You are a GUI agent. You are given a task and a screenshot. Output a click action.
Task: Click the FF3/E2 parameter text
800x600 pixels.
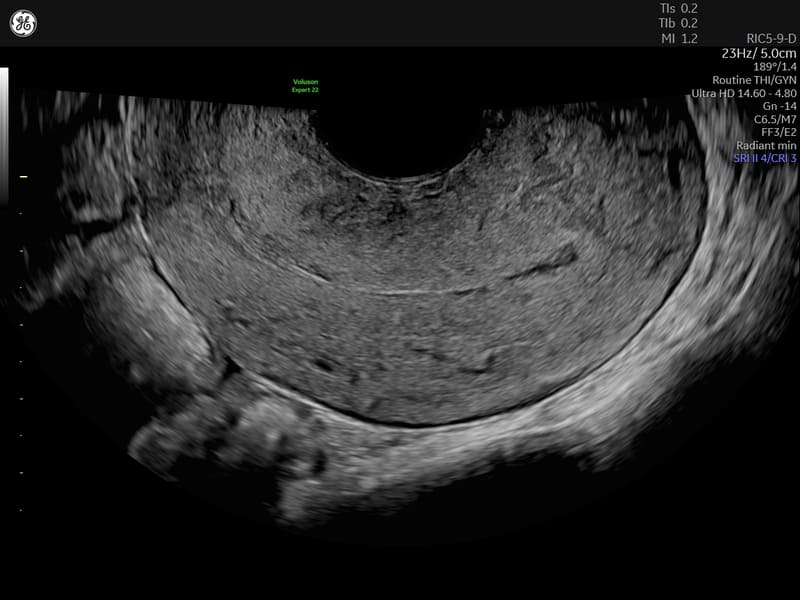pos(774,132)
